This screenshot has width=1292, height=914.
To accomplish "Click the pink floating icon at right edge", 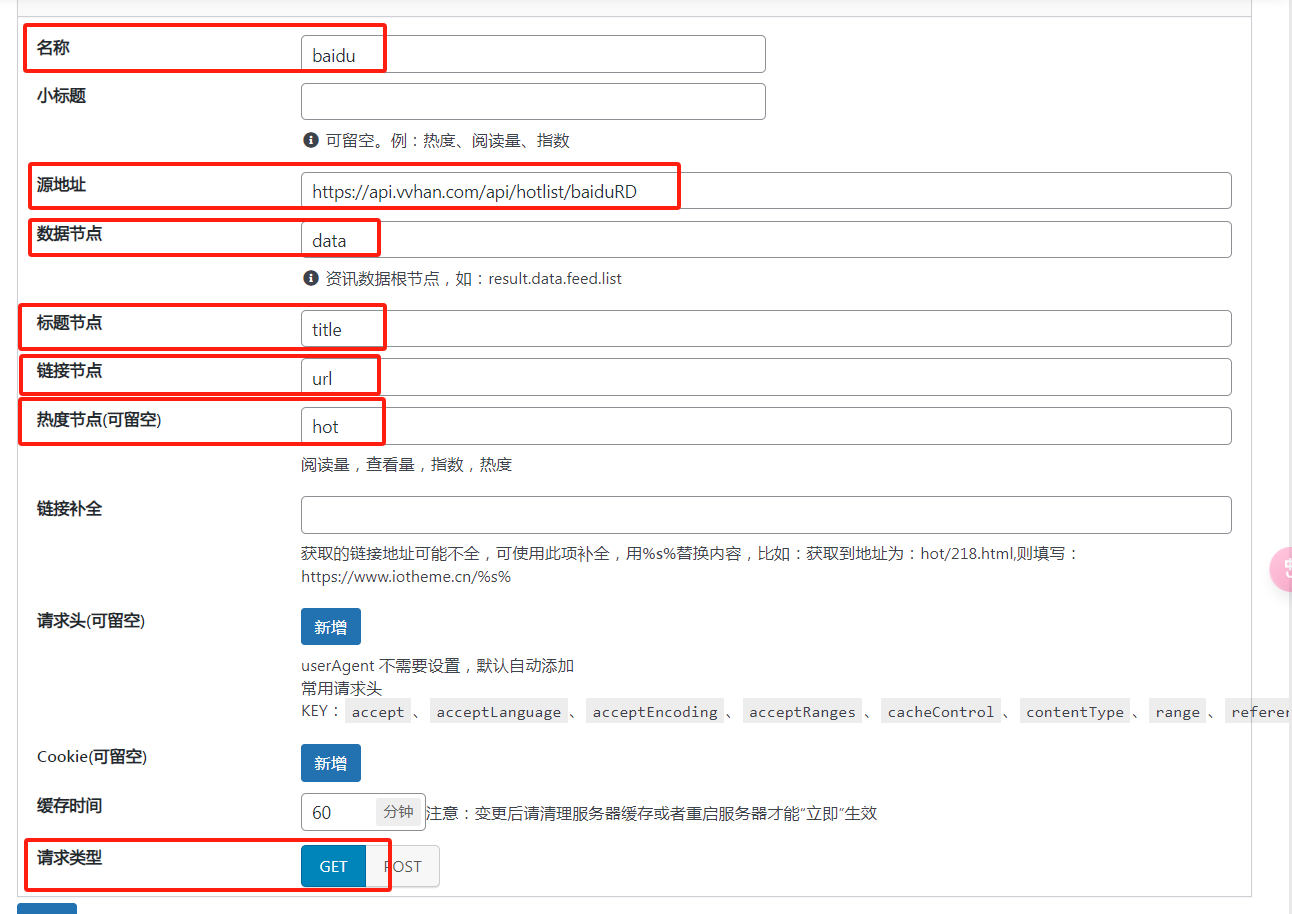I will [x=1281, y=570].
